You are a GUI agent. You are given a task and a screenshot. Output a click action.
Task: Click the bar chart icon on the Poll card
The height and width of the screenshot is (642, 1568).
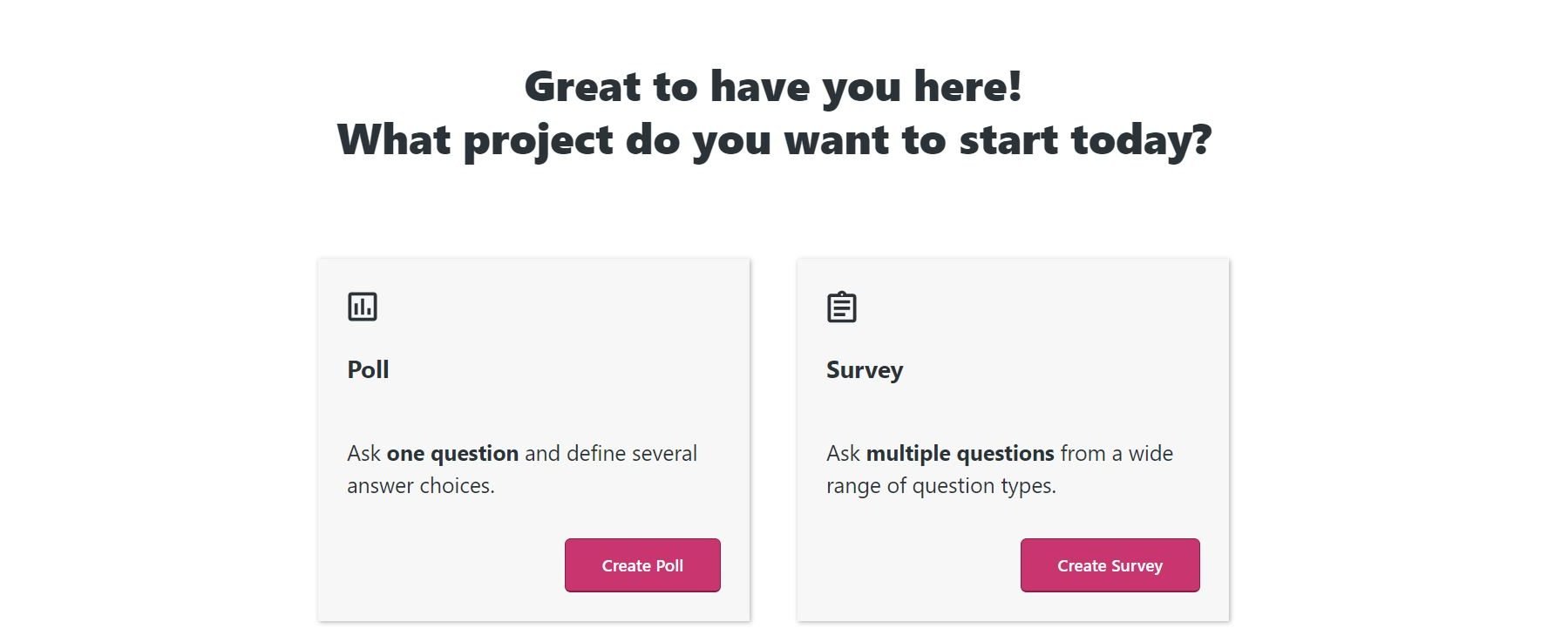tap(363, 307)
